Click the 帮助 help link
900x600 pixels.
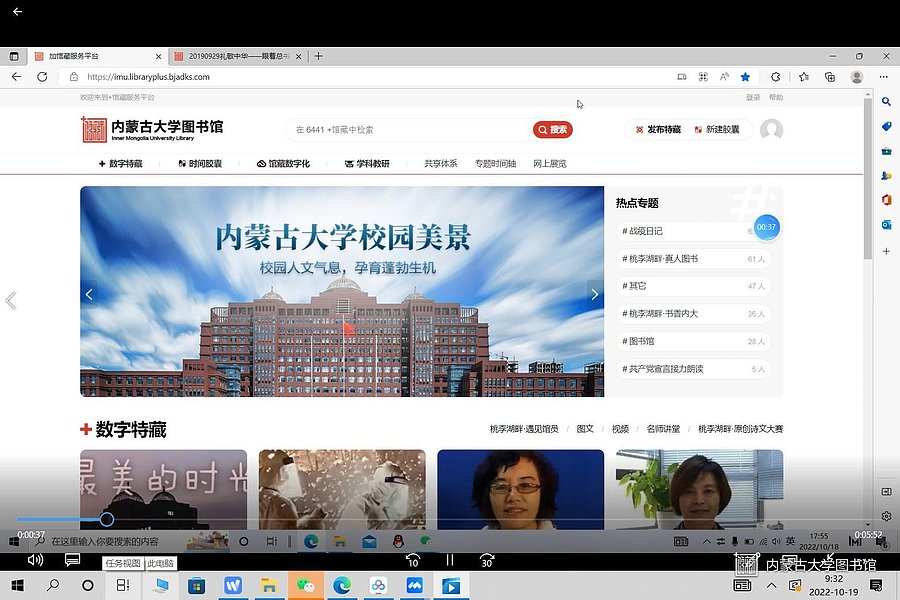tap(776, 98)
